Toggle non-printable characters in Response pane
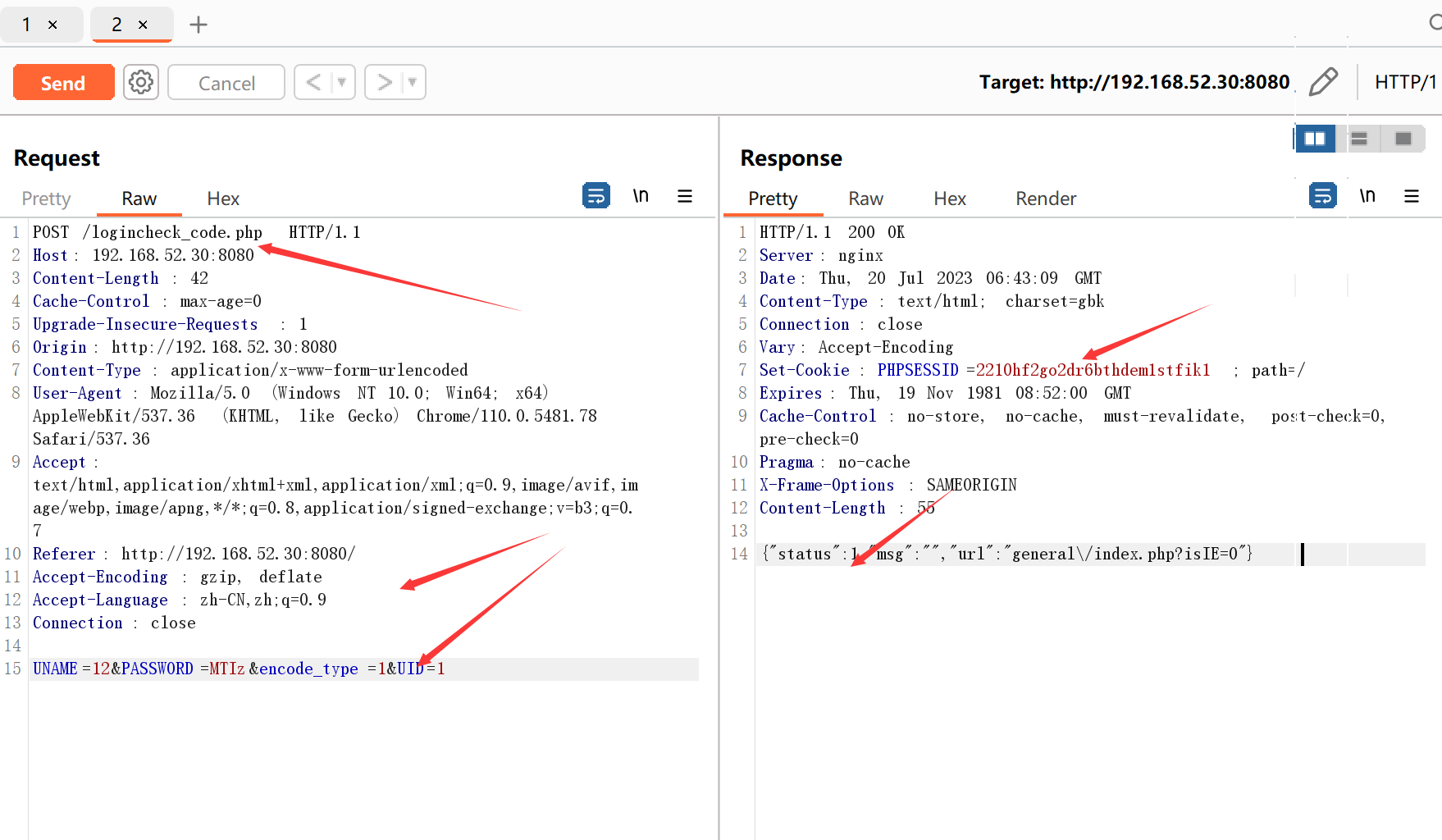 [1367, 195]
